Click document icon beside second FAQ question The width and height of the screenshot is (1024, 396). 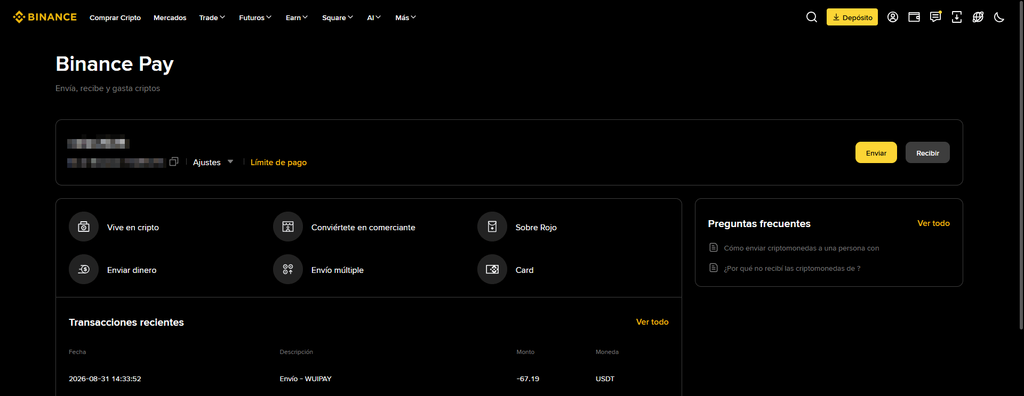point(713,268)
